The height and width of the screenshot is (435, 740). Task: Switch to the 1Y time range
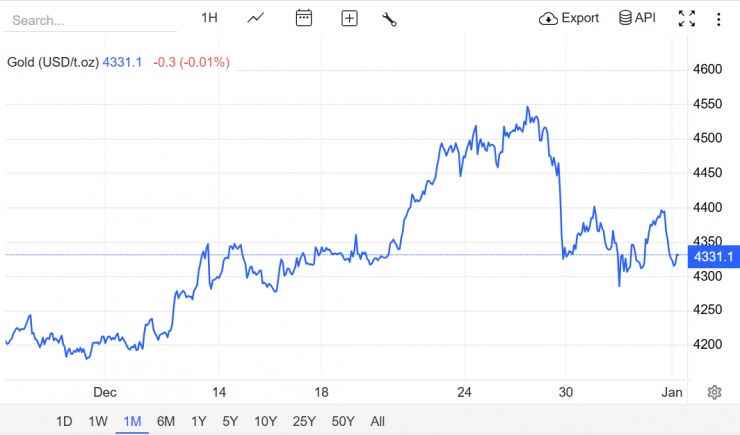pyautogui.click(x=199, y=421)
